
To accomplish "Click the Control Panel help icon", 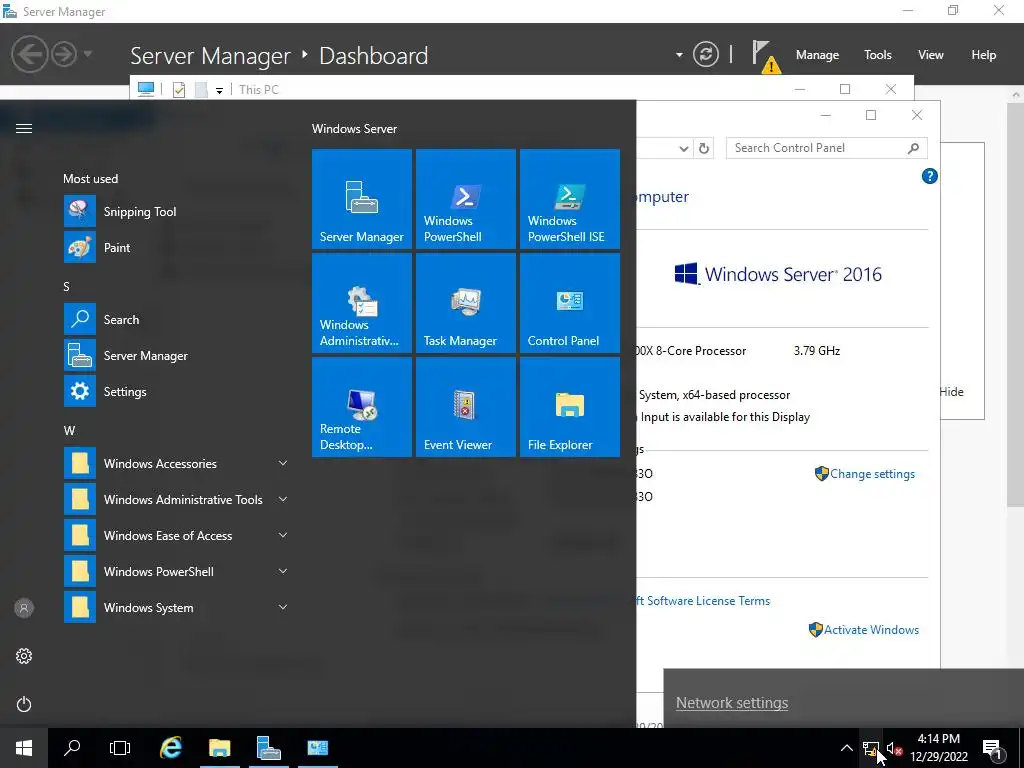I will point(929,176).
